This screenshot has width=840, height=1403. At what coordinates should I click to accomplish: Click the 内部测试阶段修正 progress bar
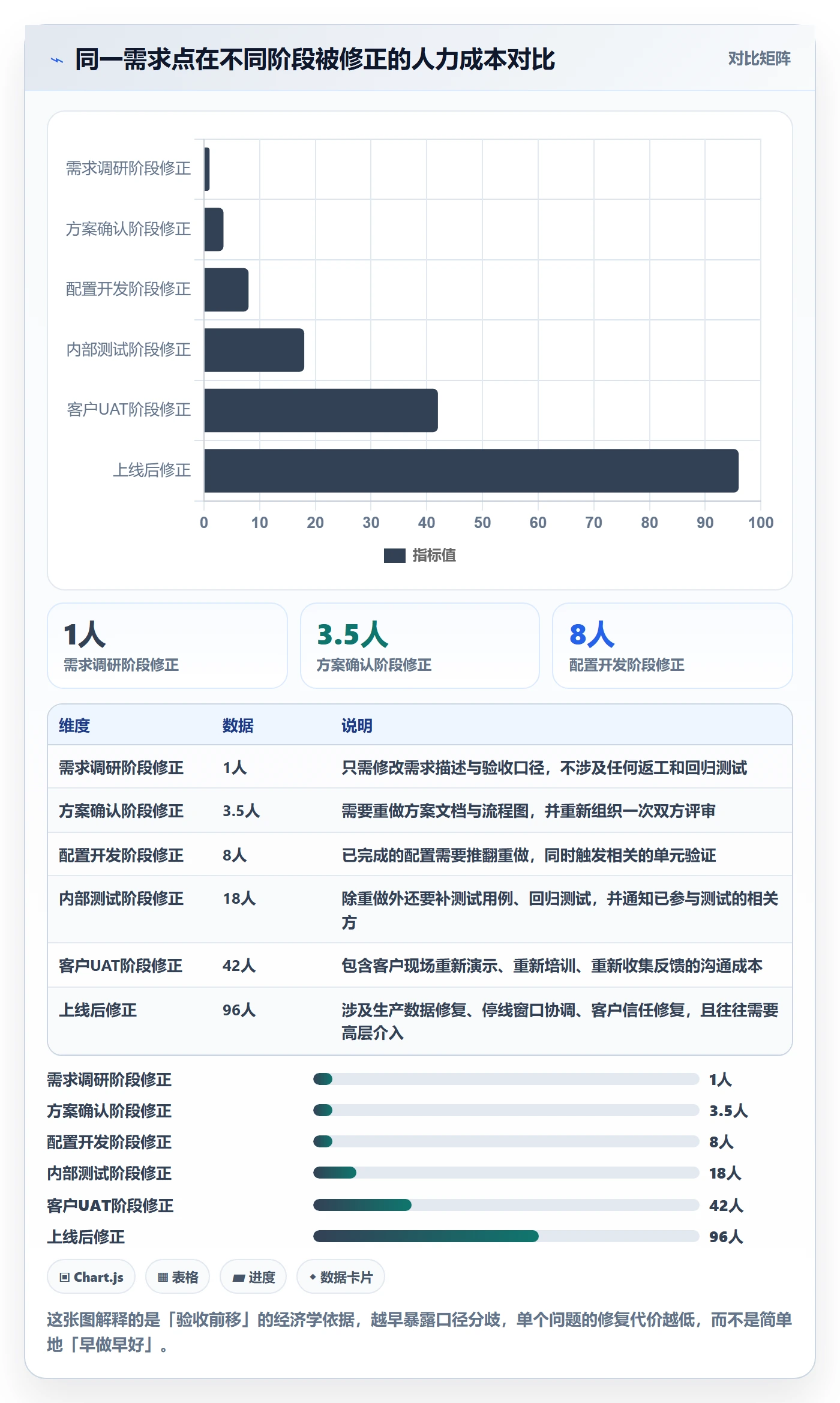click(506, 1173)
